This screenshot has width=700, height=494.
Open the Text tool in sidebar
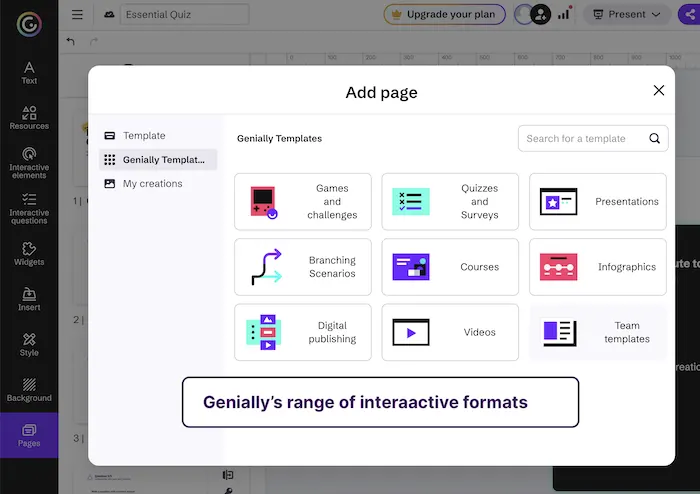[29, 73]
